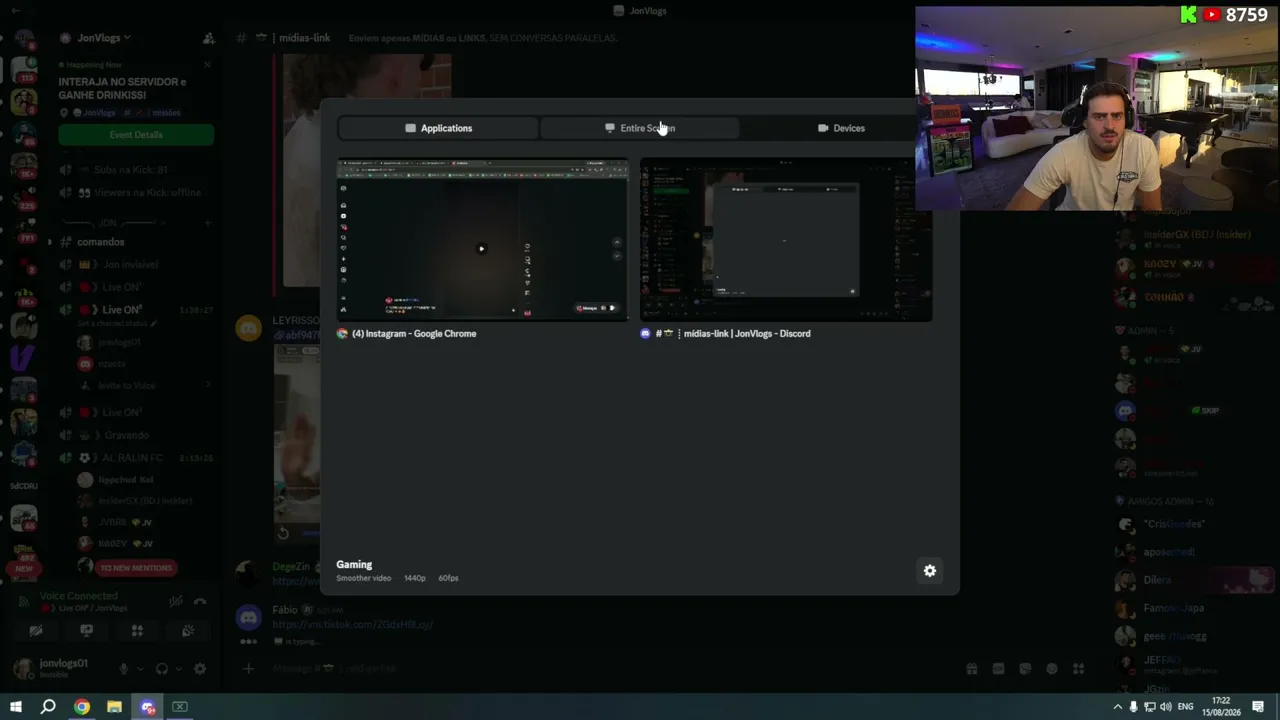Click the Event Details button

coord(136,135)
